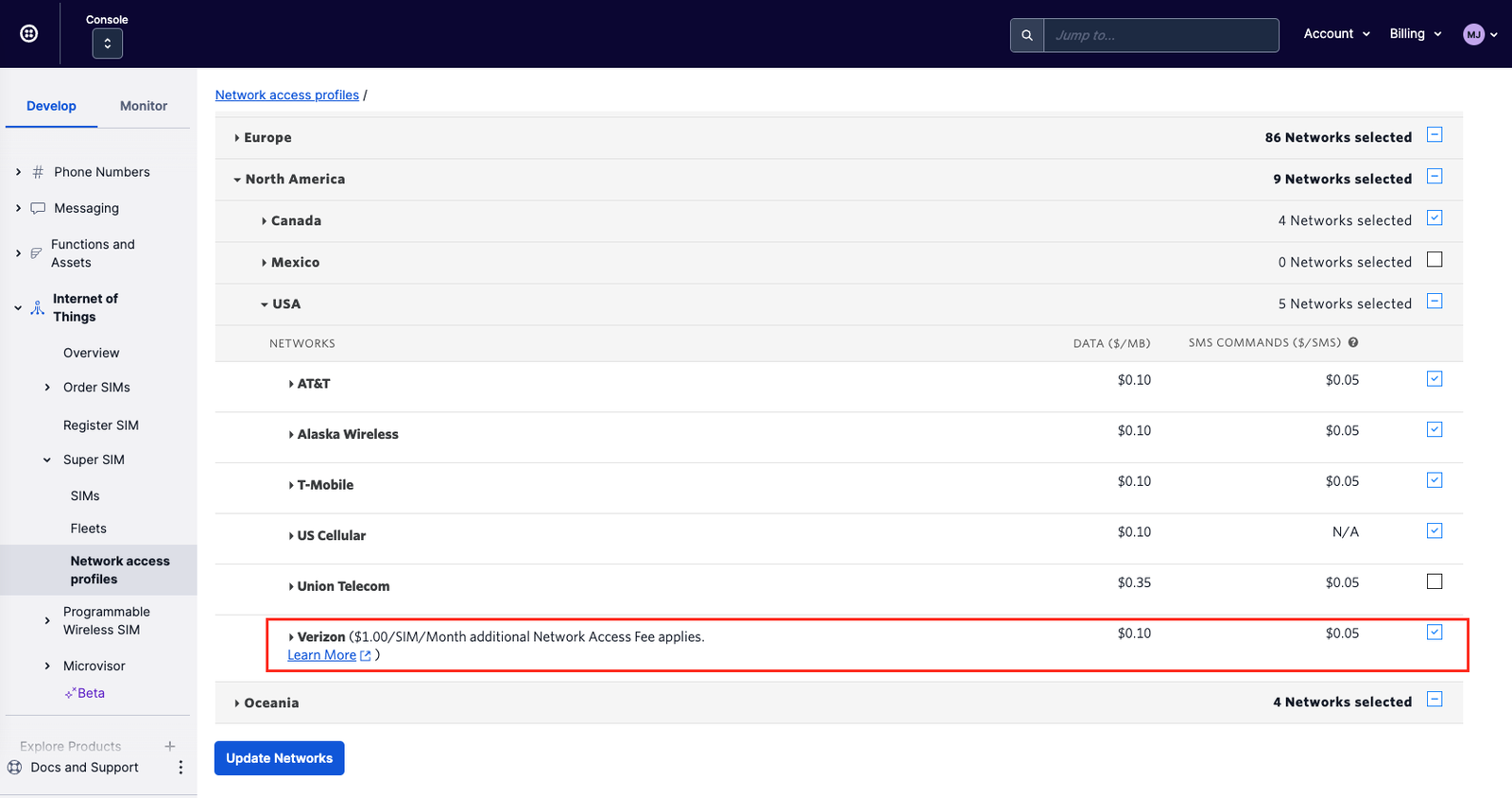Open the SIMs page
1512x798 pixels.
point(85,495)
